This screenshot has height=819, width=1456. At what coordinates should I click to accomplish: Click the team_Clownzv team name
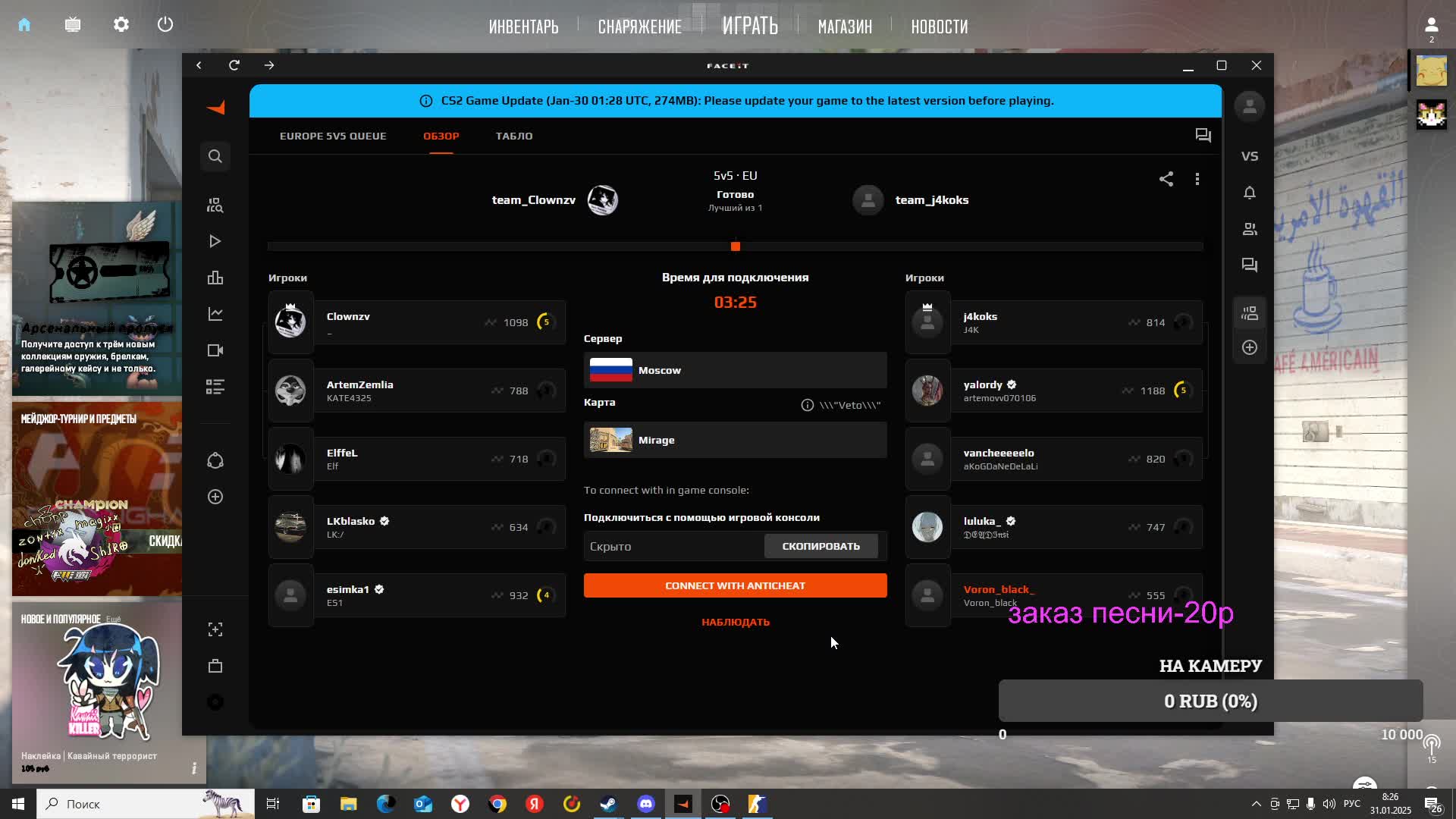click(x=534, y=200)
